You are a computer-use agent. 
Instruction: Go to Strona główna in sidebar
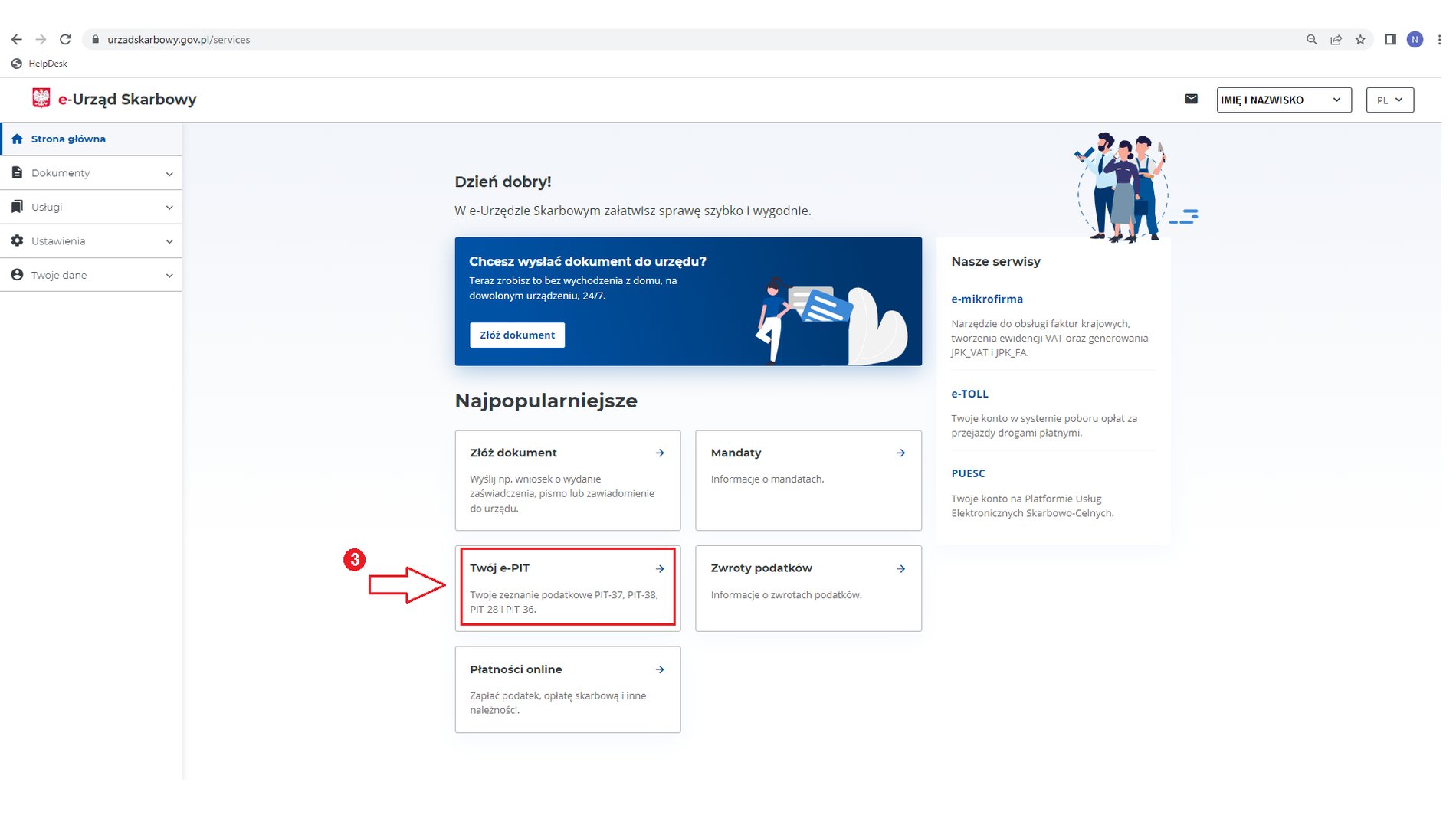coord(91,139)
